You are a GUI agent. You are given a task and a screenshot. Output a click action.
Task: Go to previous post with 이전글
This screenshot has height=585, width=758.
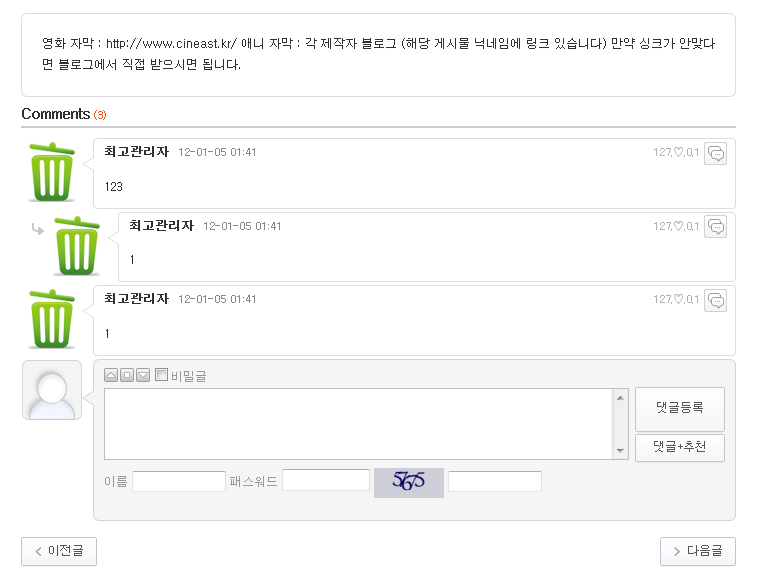59,551
